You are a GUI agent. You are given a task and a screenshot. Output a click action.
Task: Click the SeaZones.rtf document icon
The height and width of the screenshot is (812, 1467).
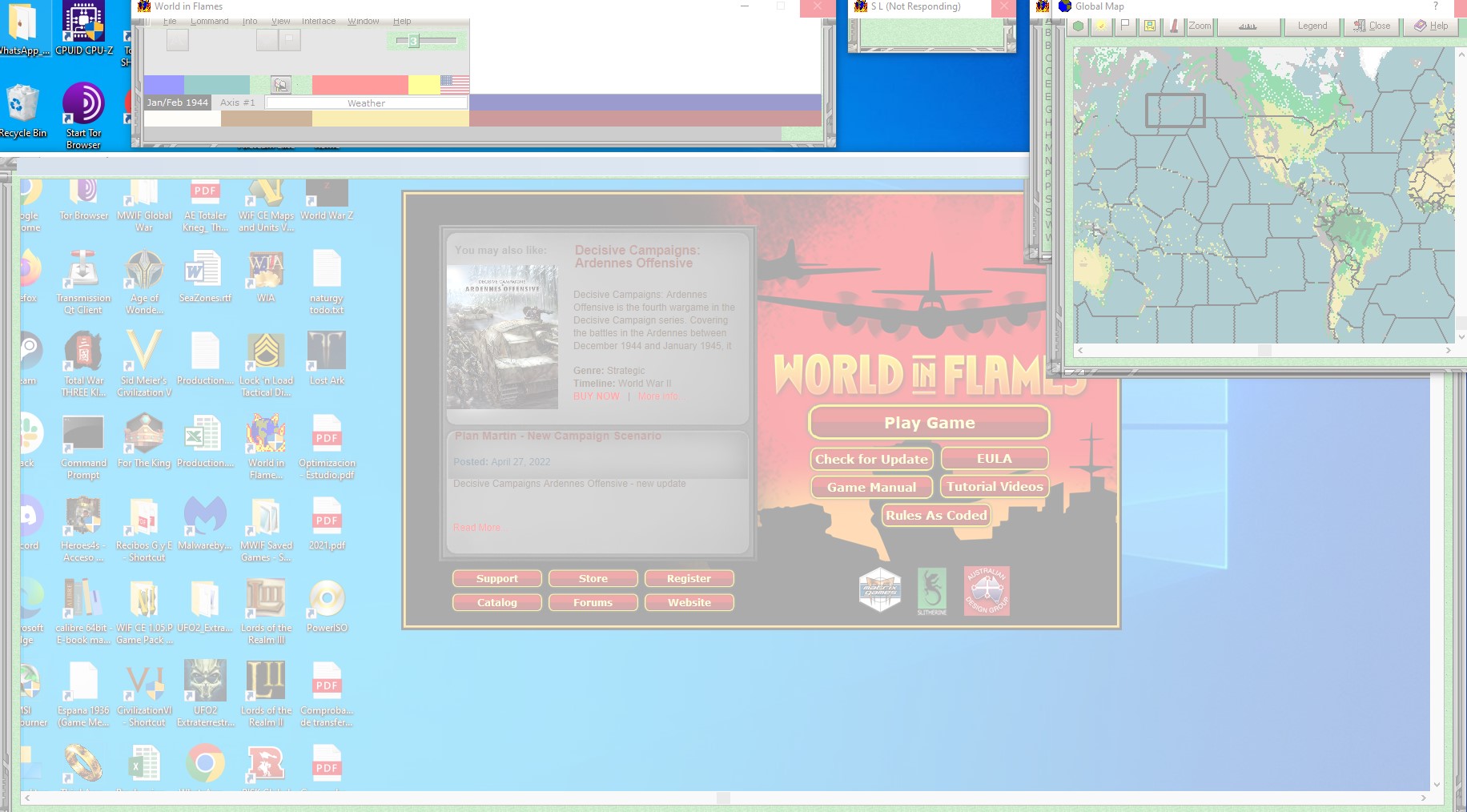205,277
